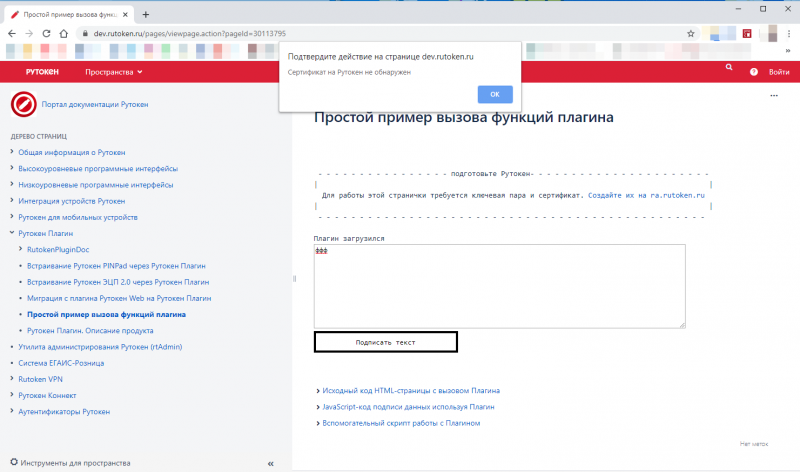Viewport: 800px width, 472px height.
Task: Select the Простой пример browser tab
Action: pos(69,15)
